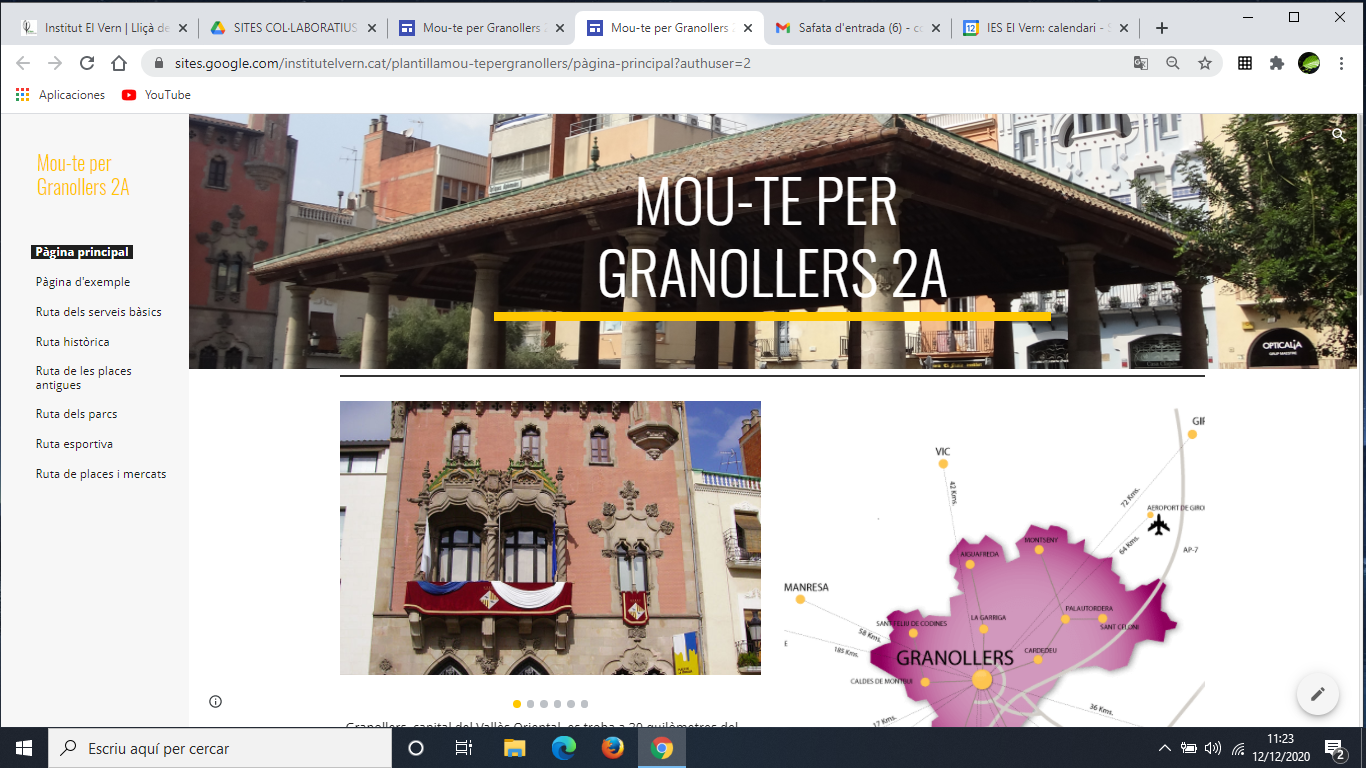Viewport: 1366px width, 768px height.
Task: Bookmark this page with the star icon
Action: [1205, 63]
